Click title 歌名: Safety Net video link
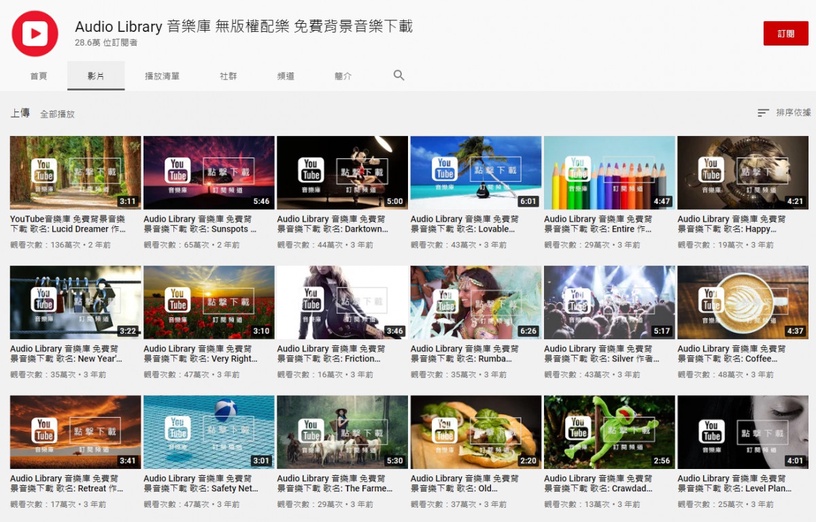816x522 pixels. click(x=201, y=483)
